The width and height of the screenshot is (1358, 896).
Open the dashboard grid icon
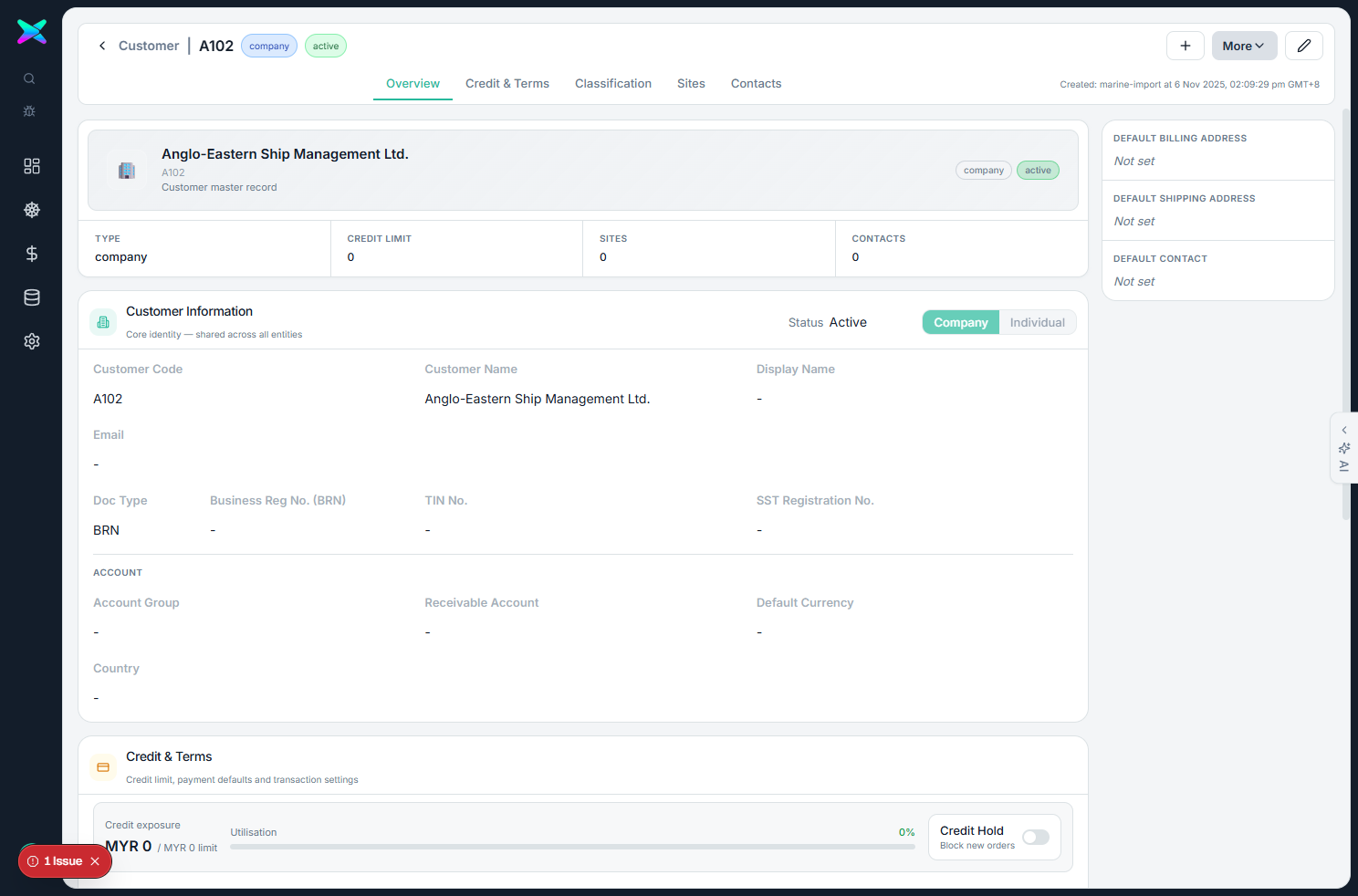[32, 166]
